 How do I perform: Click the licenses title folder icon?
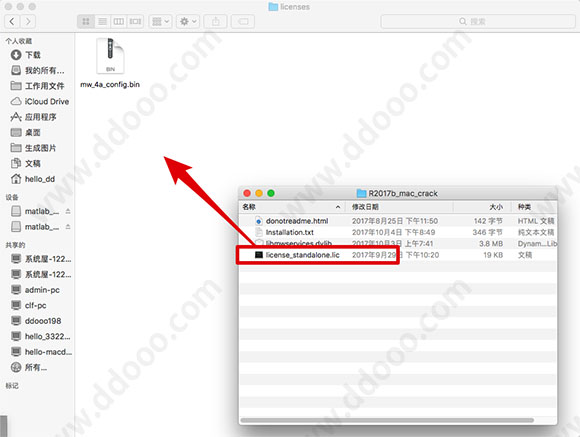tap(273, 7)
